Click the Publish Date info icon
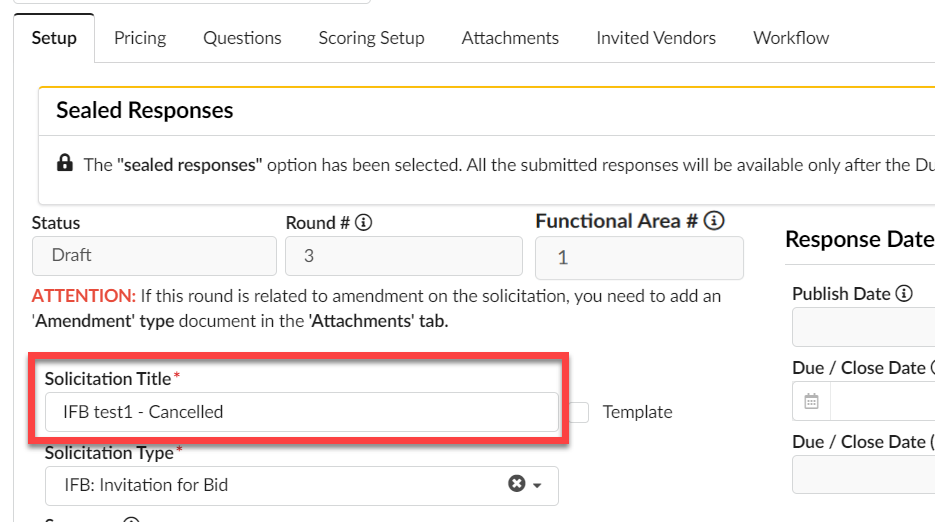This screenshot has width=935, height=522. [904, 294]
